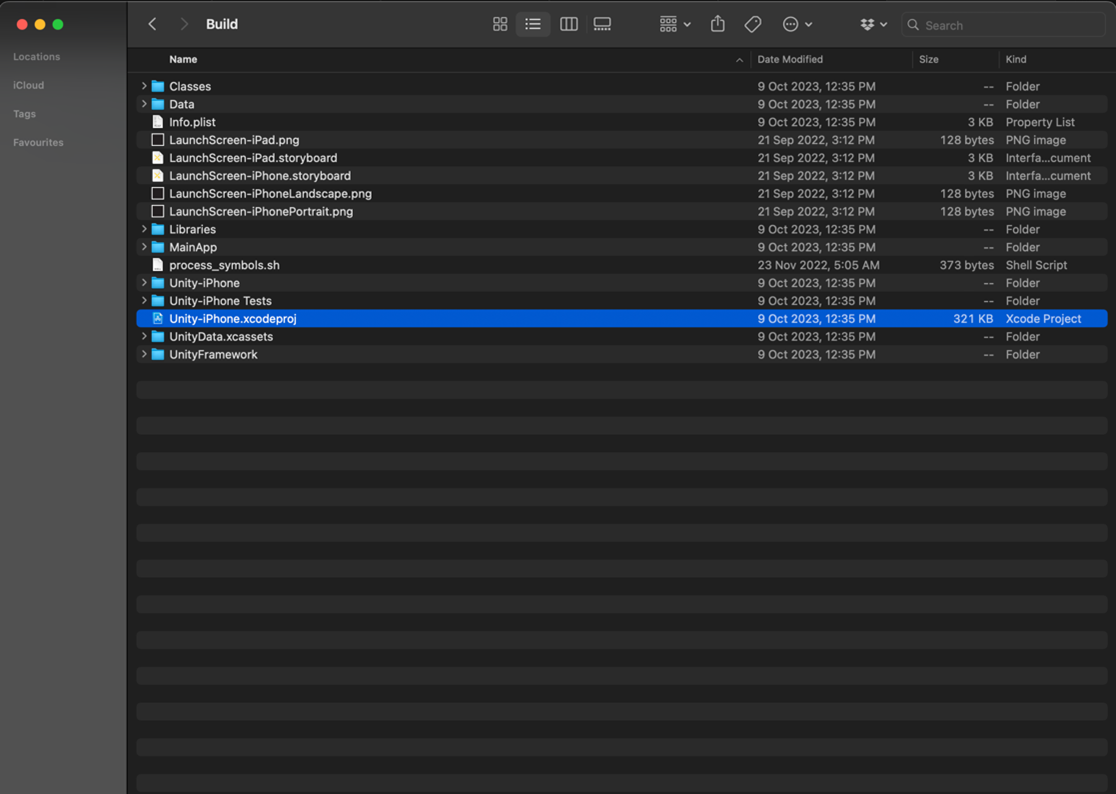Sort by the Date Modified column
Viewport: 1116px width, 794px height.
pos(789,59)
